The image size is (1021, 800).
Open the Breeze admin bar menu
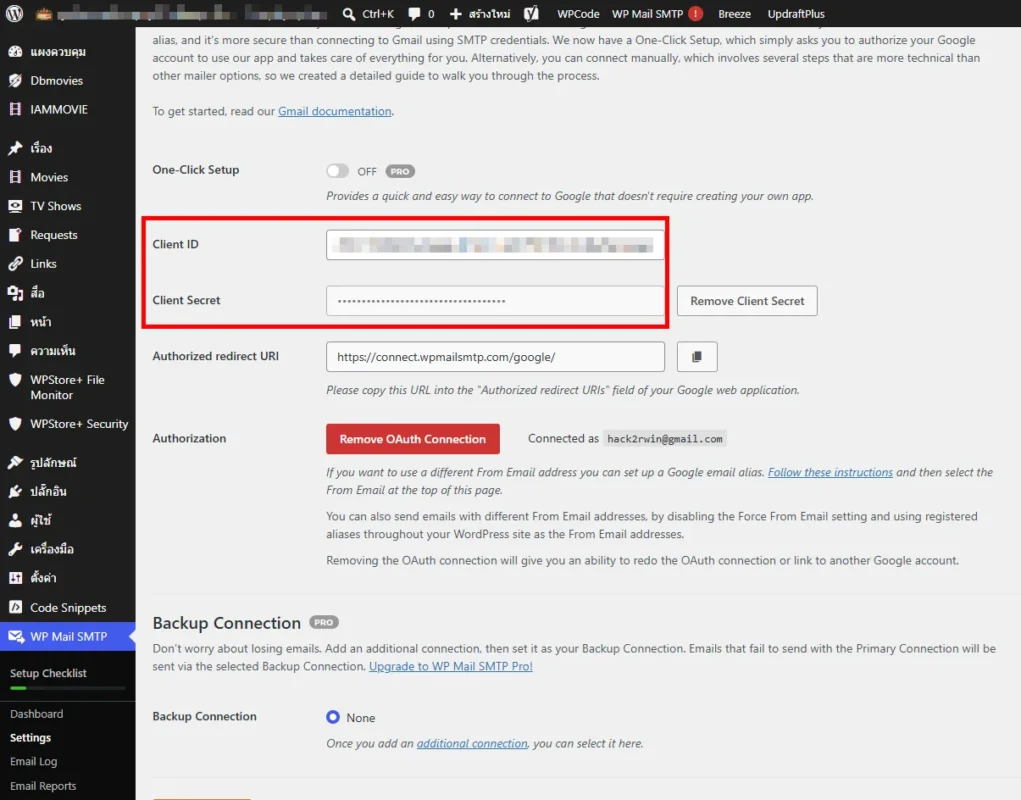click(x=734, y=14)
